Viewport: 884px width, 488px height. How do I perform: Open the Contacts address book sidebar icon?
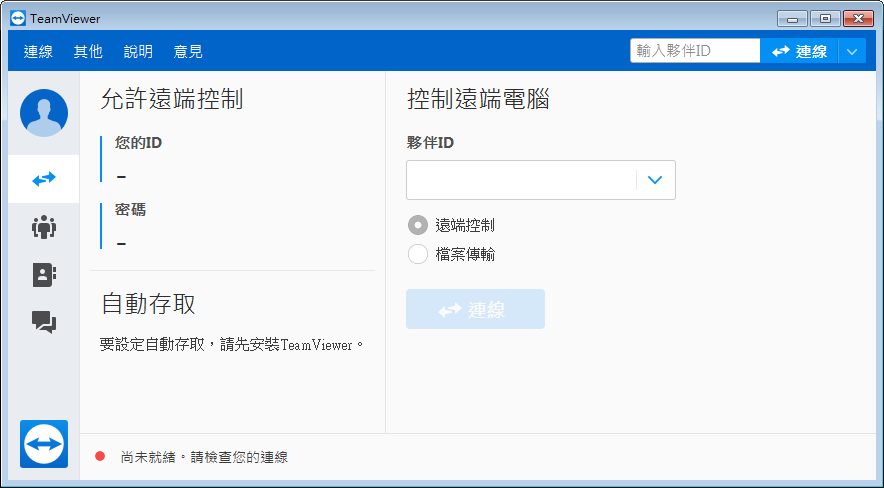(x=44, y=275)
